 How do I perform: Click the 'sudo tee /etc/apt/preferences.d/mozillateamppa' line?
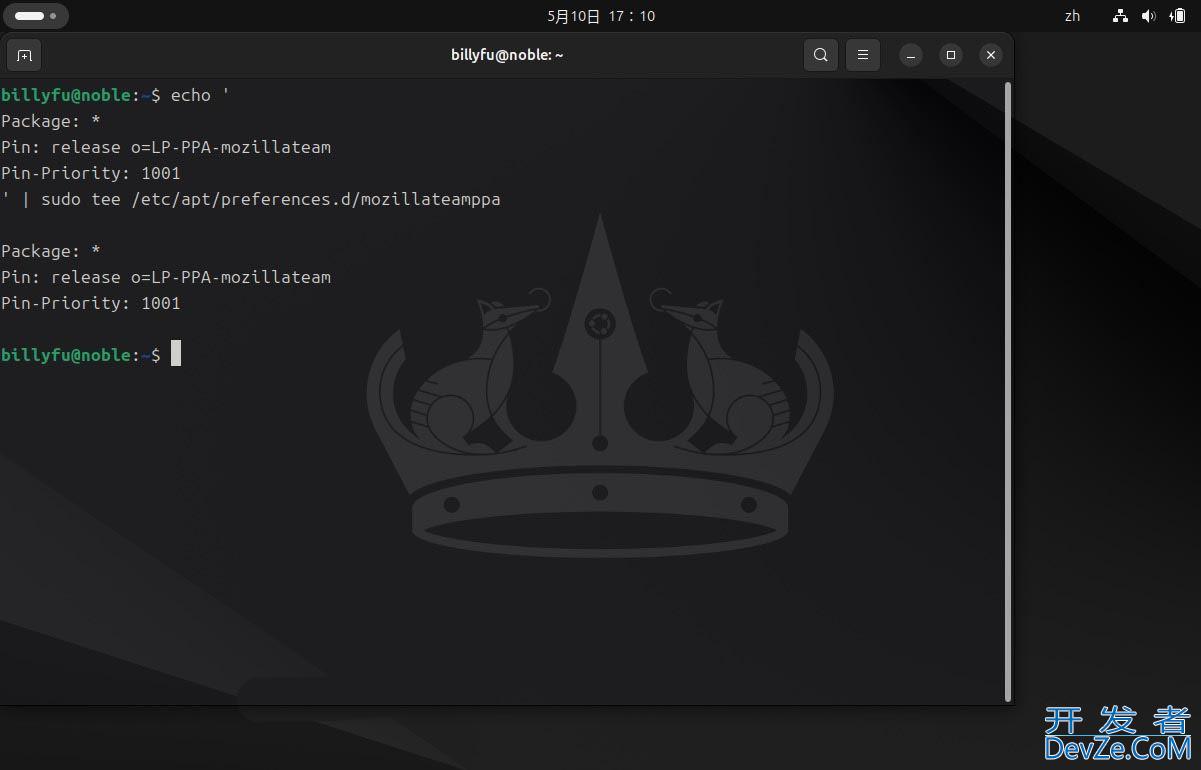251,199
